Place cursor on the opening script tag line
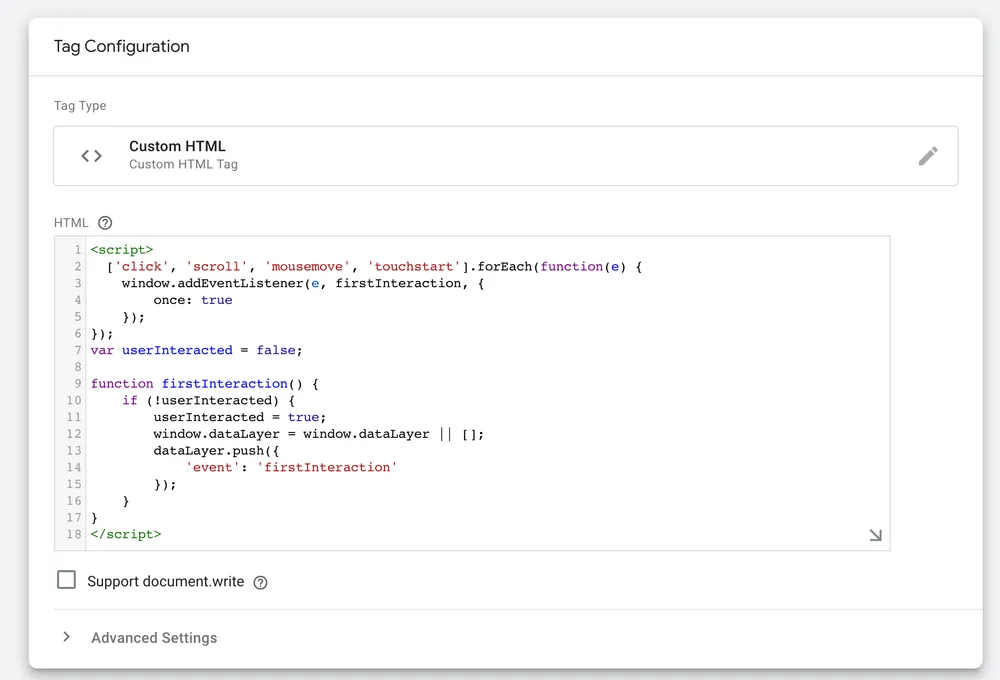The width and height of the screenshot is (1000, 680). tap(122, 250)
